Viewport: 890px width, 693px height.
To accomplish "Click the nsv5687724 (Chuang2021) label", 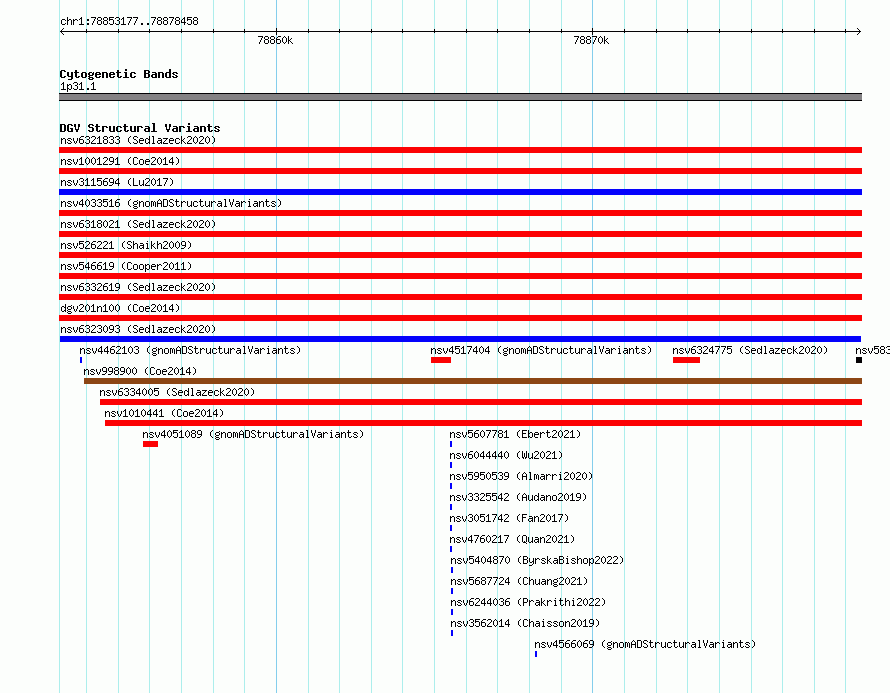I will coord(519,581).
